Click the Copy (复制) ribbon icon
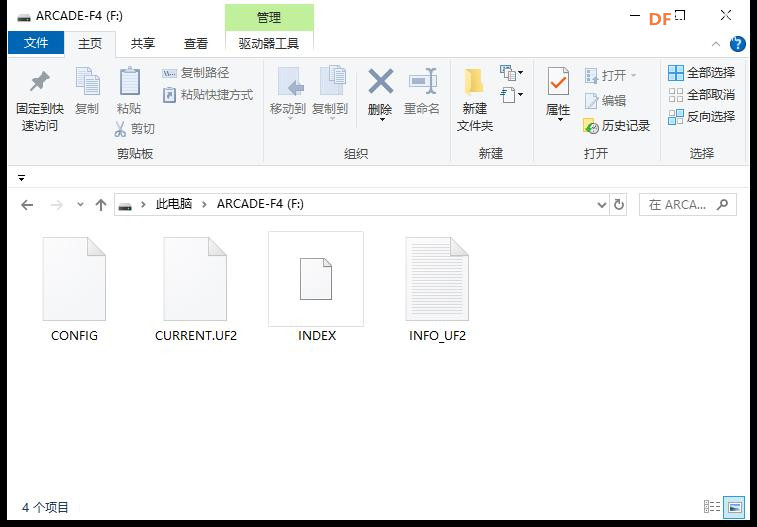This screenshot has height=527, width=757. coord(87,82)
